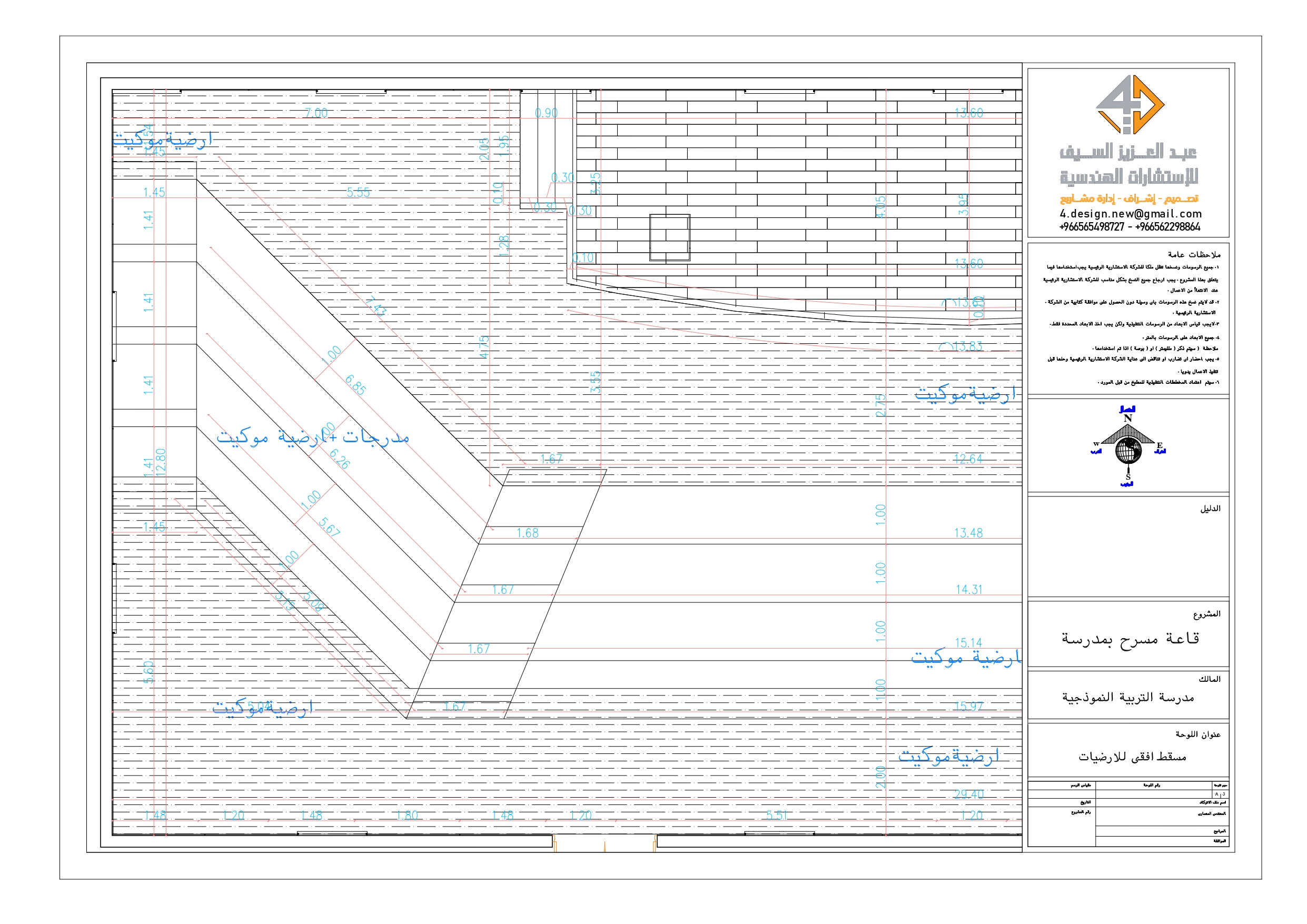
Task: Click the orange tagline تصميم - إشراف - إدارة مشاريع
Action: pos(1129,198)
